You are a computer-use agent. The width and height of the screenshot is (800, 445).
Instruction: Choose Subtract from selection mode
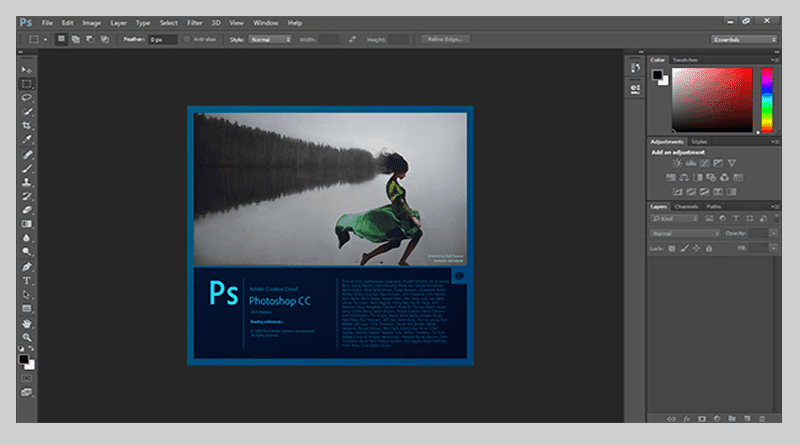coord(90,39)
